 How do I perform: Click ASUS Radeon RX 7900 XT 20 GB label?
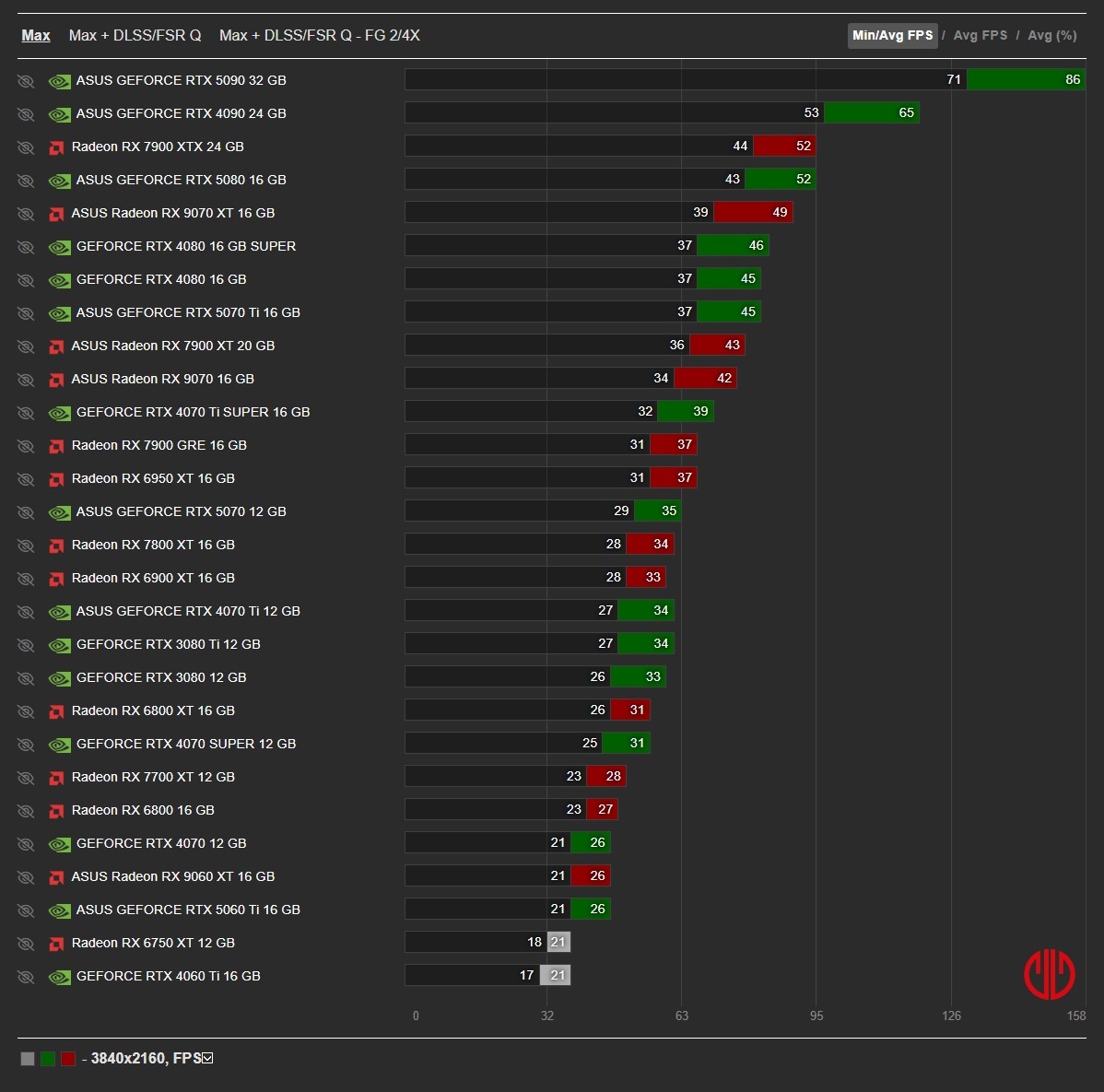[x=173, y=346]
